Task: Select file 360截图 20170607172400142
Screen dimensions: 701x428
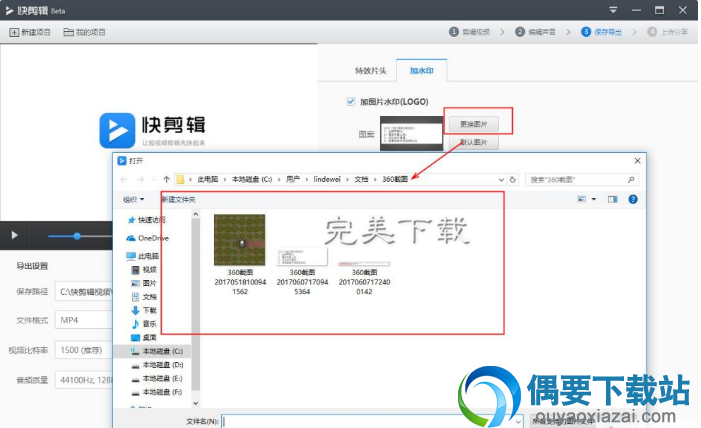Action: click(x=364, y=278)
